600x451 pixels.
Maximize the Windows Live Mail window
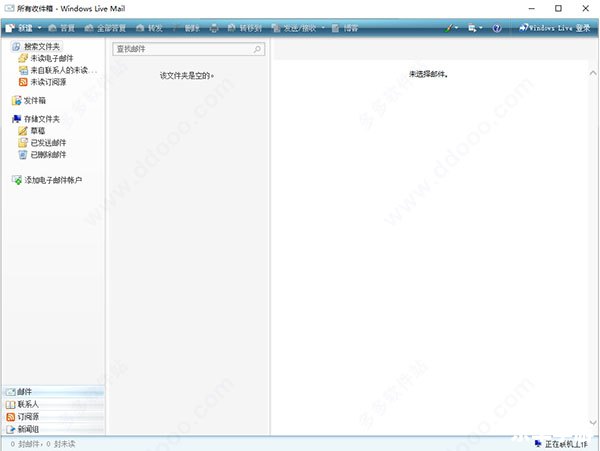click(558, 8)
